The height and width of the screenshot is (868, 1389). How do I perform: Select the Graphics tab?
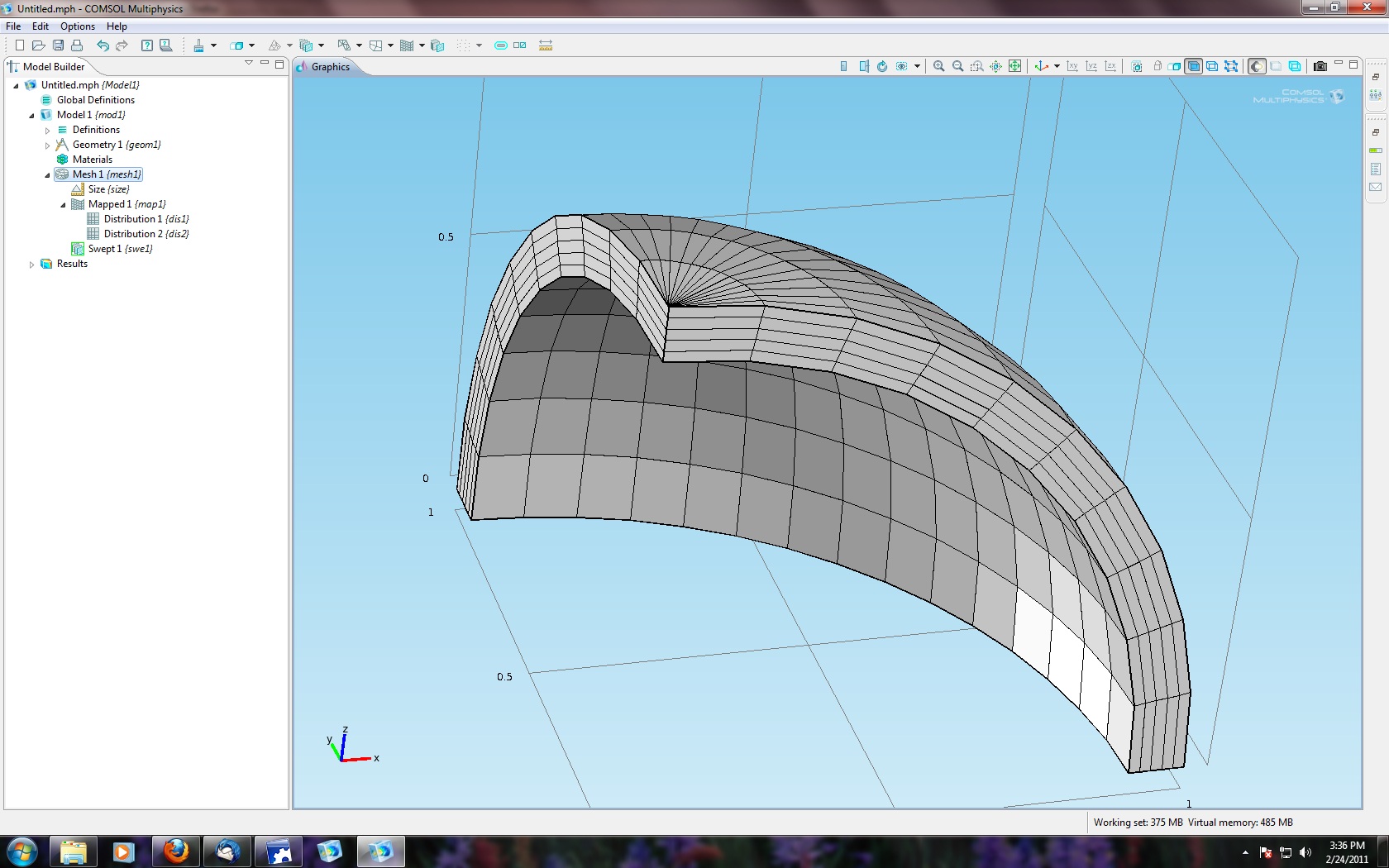(x=330, y=67)
